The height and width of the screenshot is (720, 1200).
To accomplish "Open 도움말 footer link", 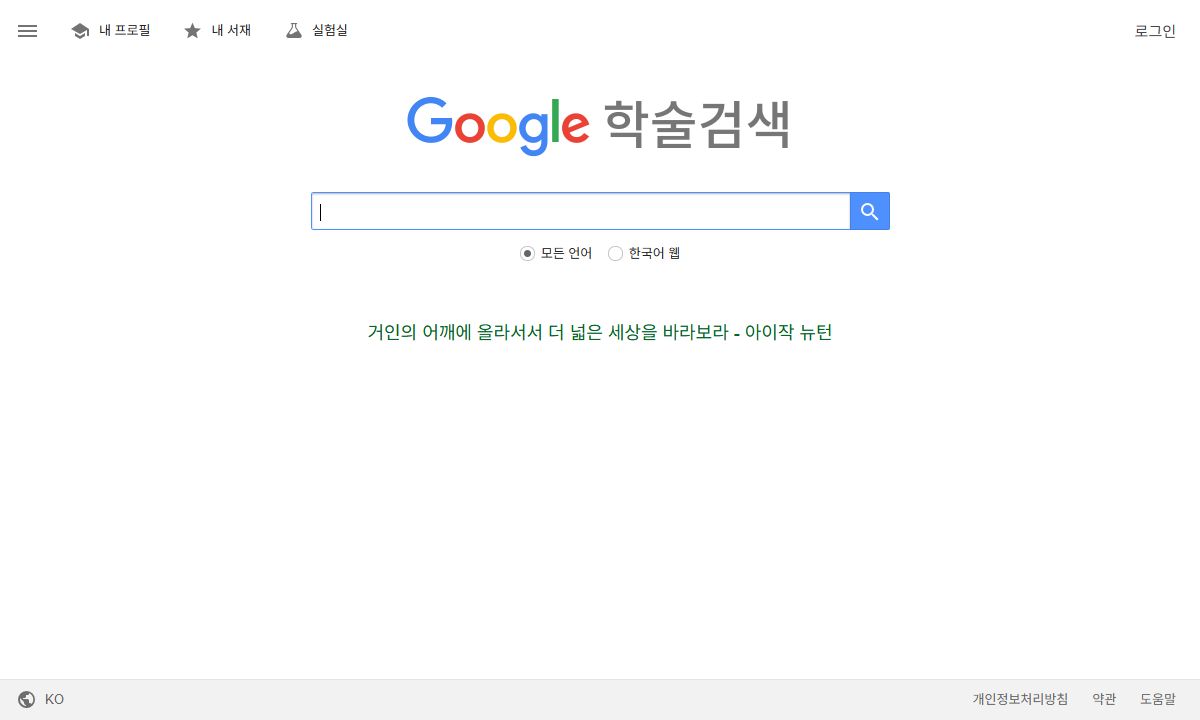I will tap(1158, 700).
